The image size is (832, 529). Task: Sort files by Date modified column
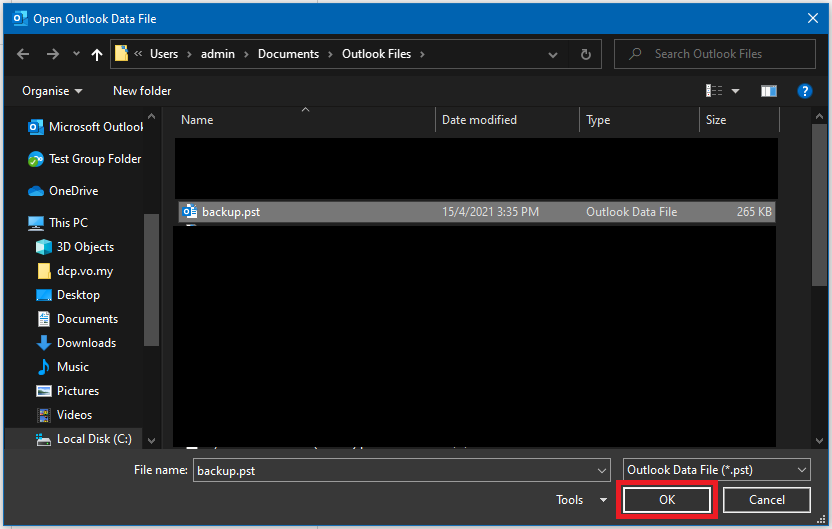[480, 120]
